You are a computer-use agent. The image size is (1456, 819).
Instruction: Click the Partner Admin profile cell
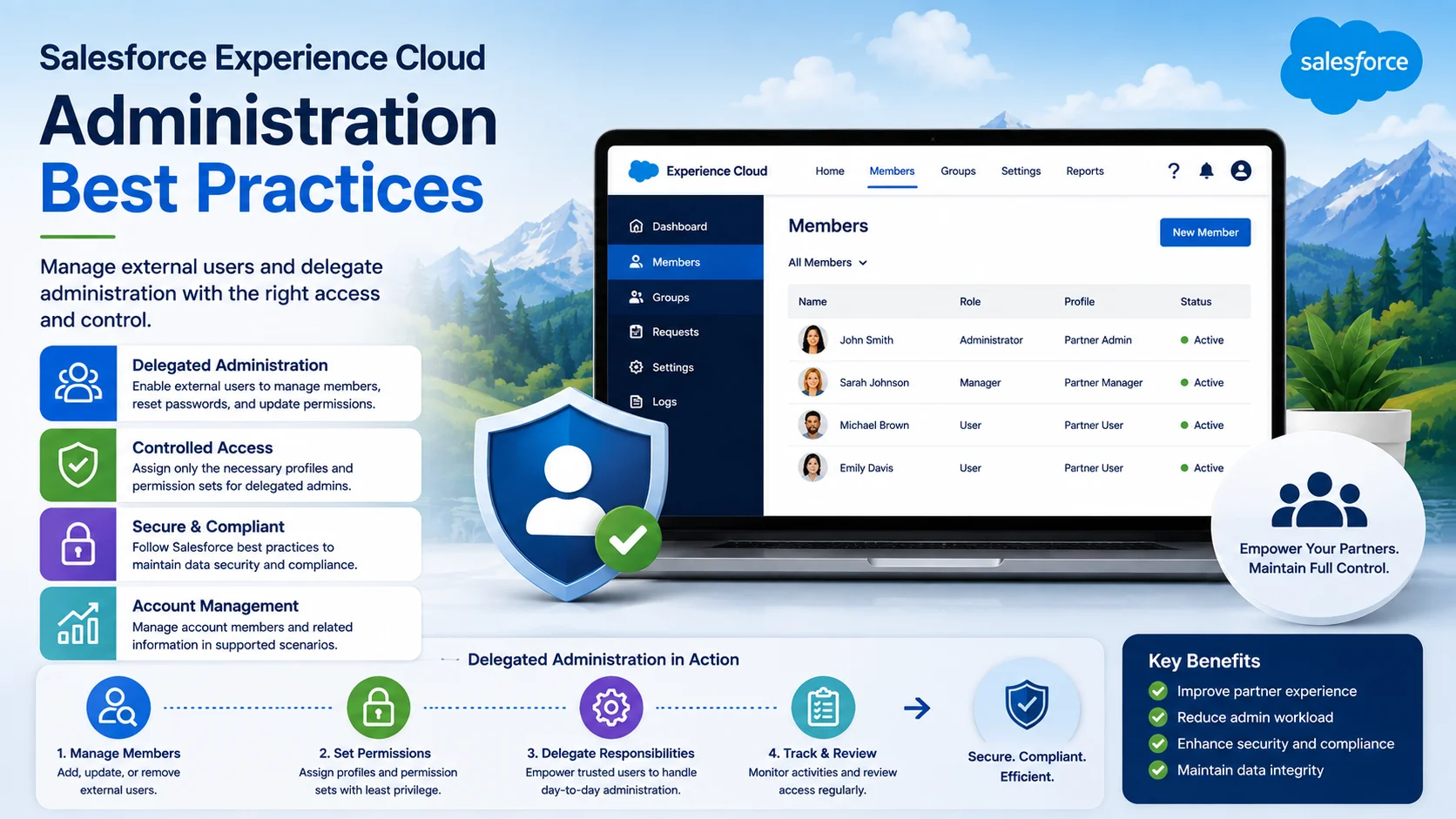tap(1098, 339)
